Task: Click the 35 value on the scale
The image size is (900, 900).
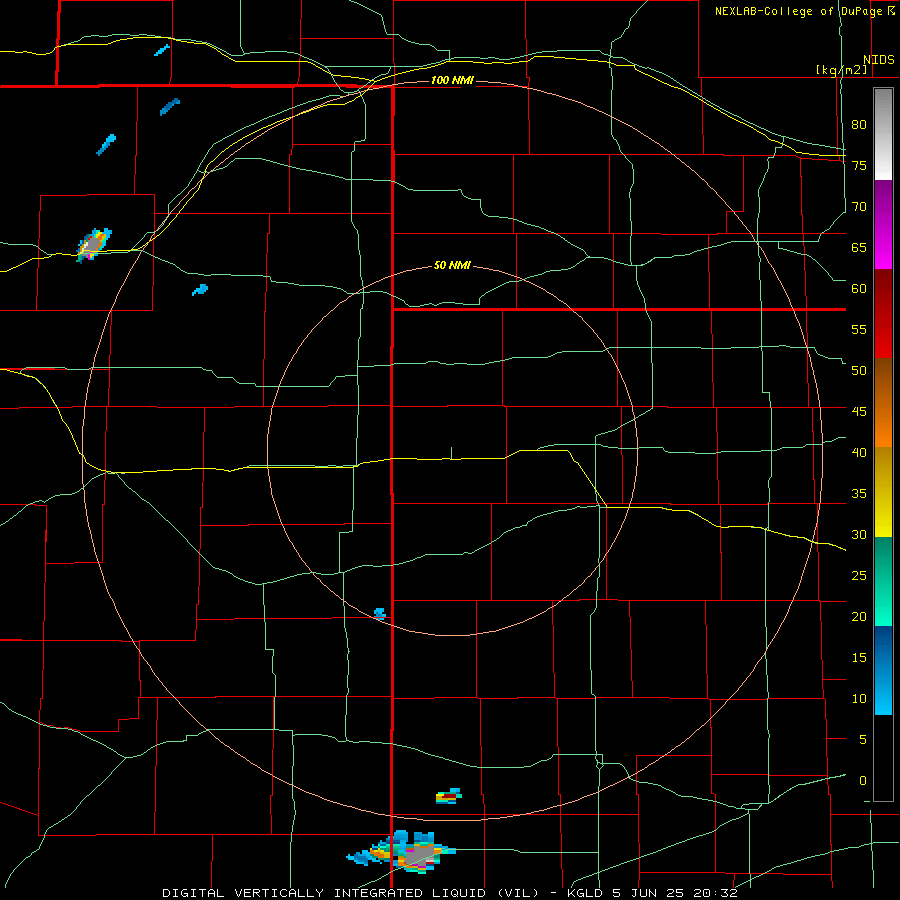Action: click(x=859, y=494)
